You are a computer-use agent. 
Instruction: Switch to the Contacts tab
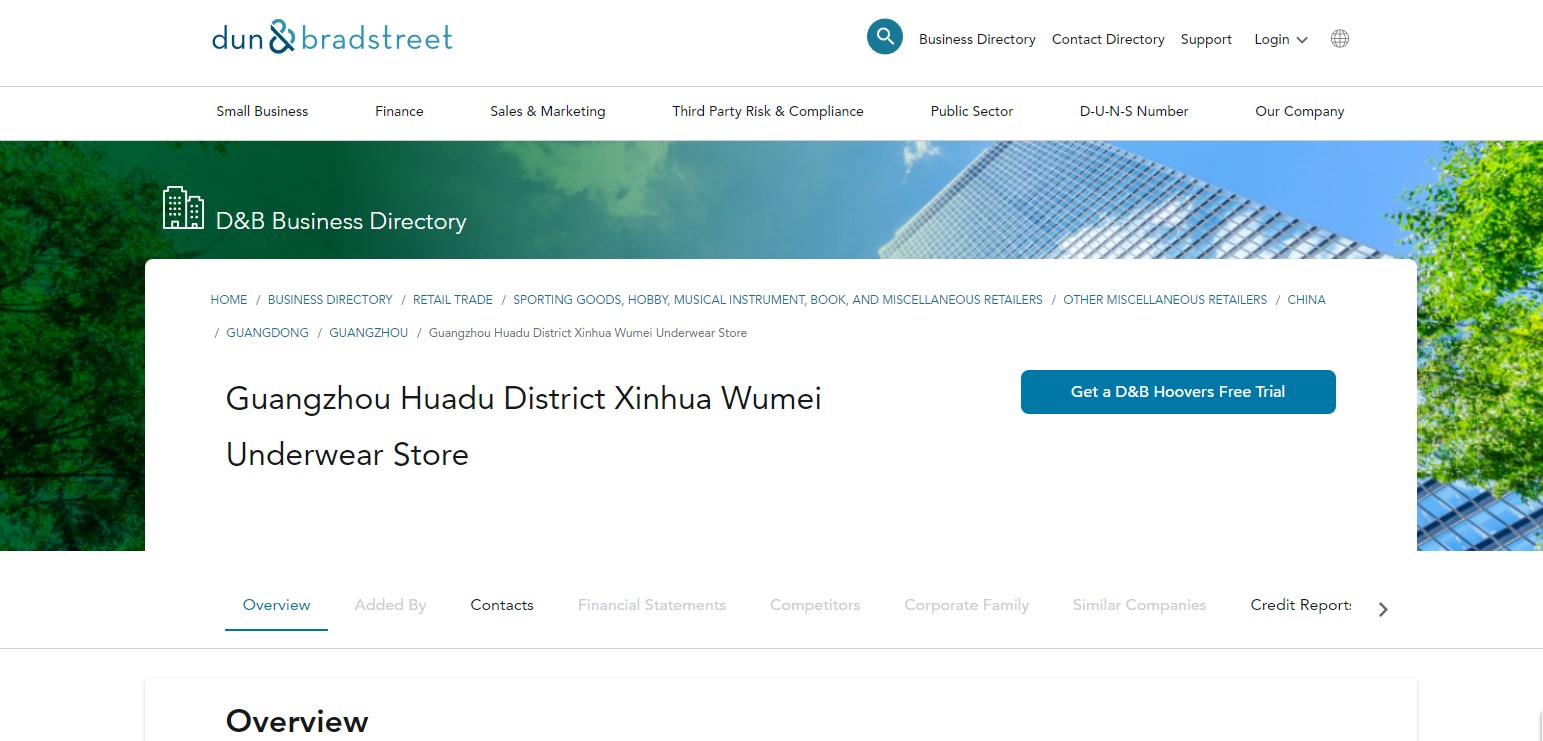click(x=502, y=605)
